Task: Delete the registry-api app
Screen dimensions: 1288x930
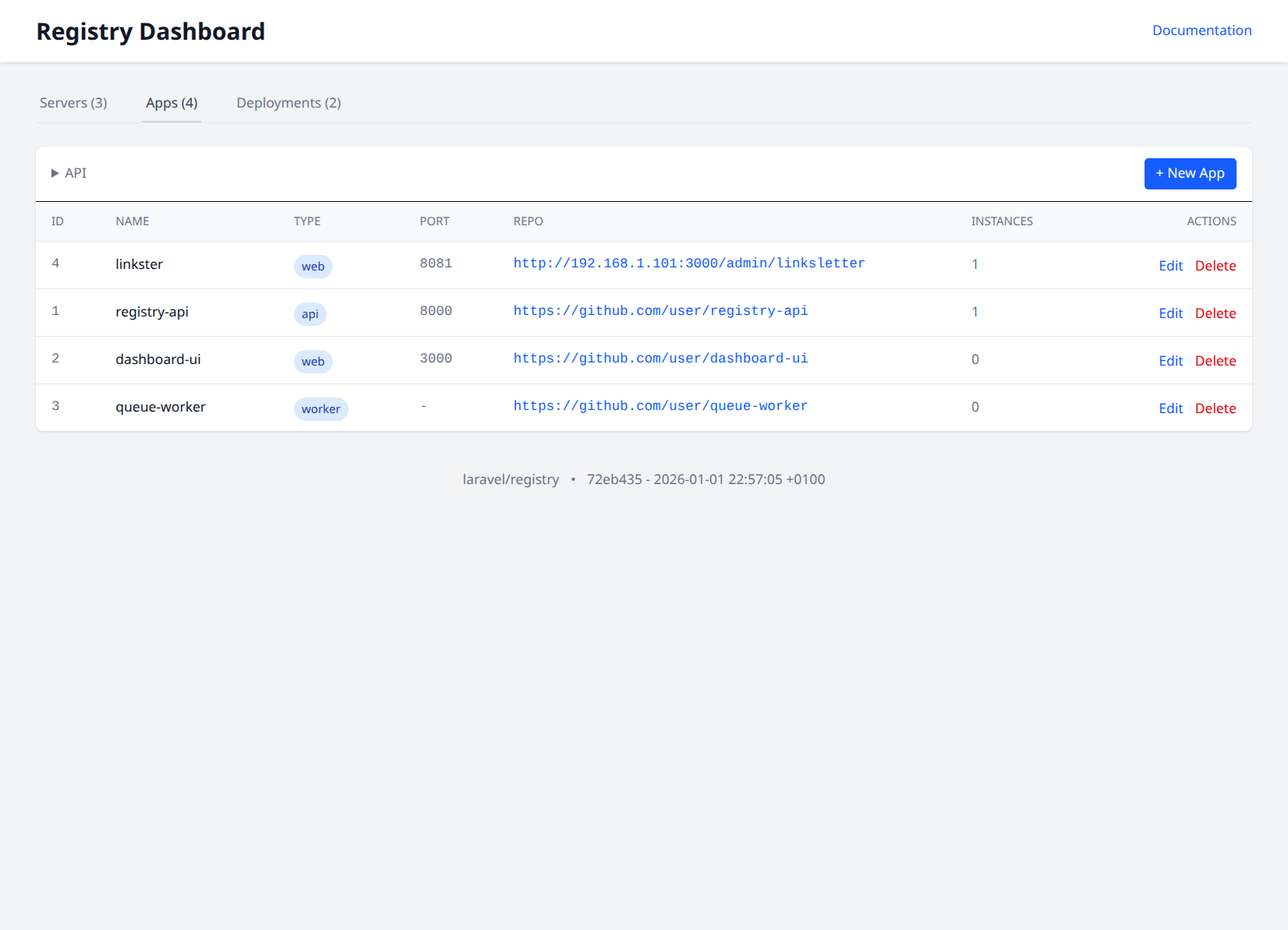Action: [1215, 313]
